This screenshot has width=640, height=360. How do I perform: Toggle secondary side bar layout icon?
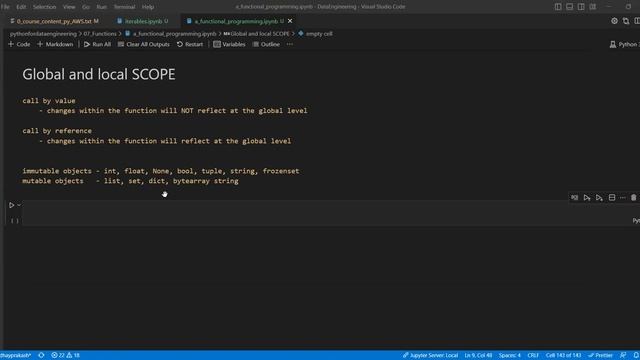pos(581,7)
